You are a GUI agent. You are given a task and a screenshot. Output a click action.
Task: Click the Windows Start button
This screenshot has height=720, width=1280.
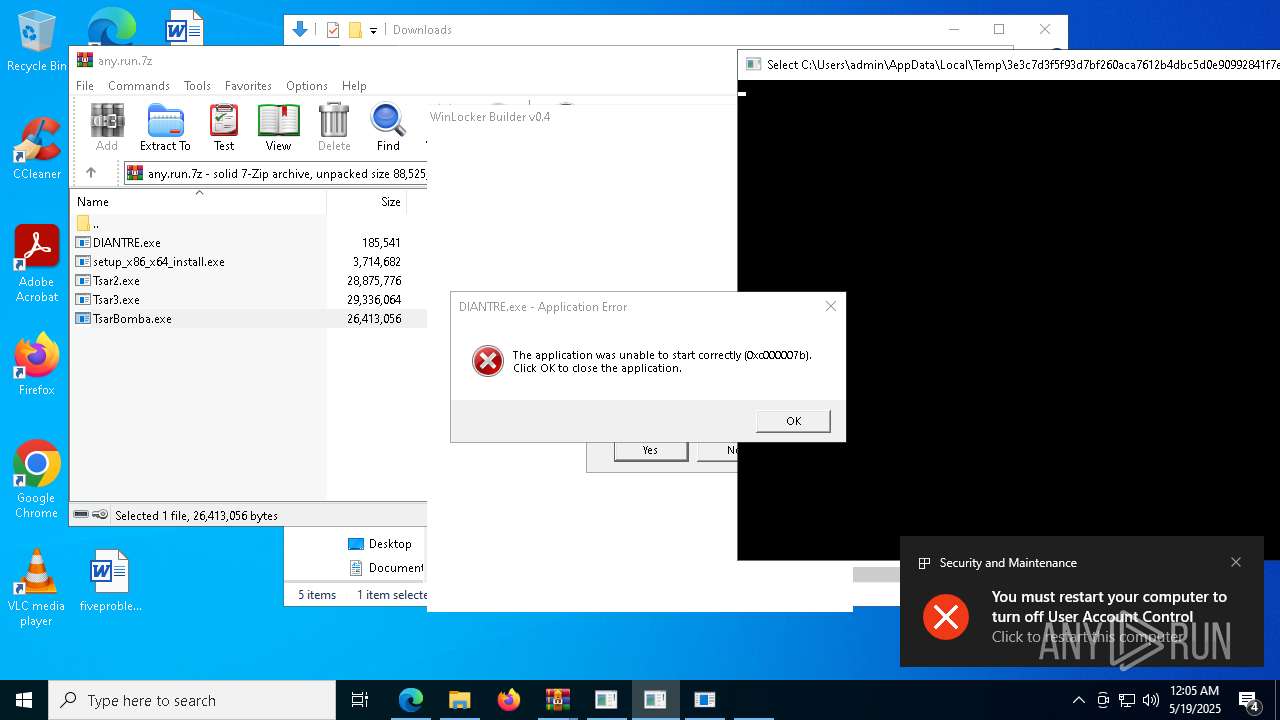pos(24,700)
